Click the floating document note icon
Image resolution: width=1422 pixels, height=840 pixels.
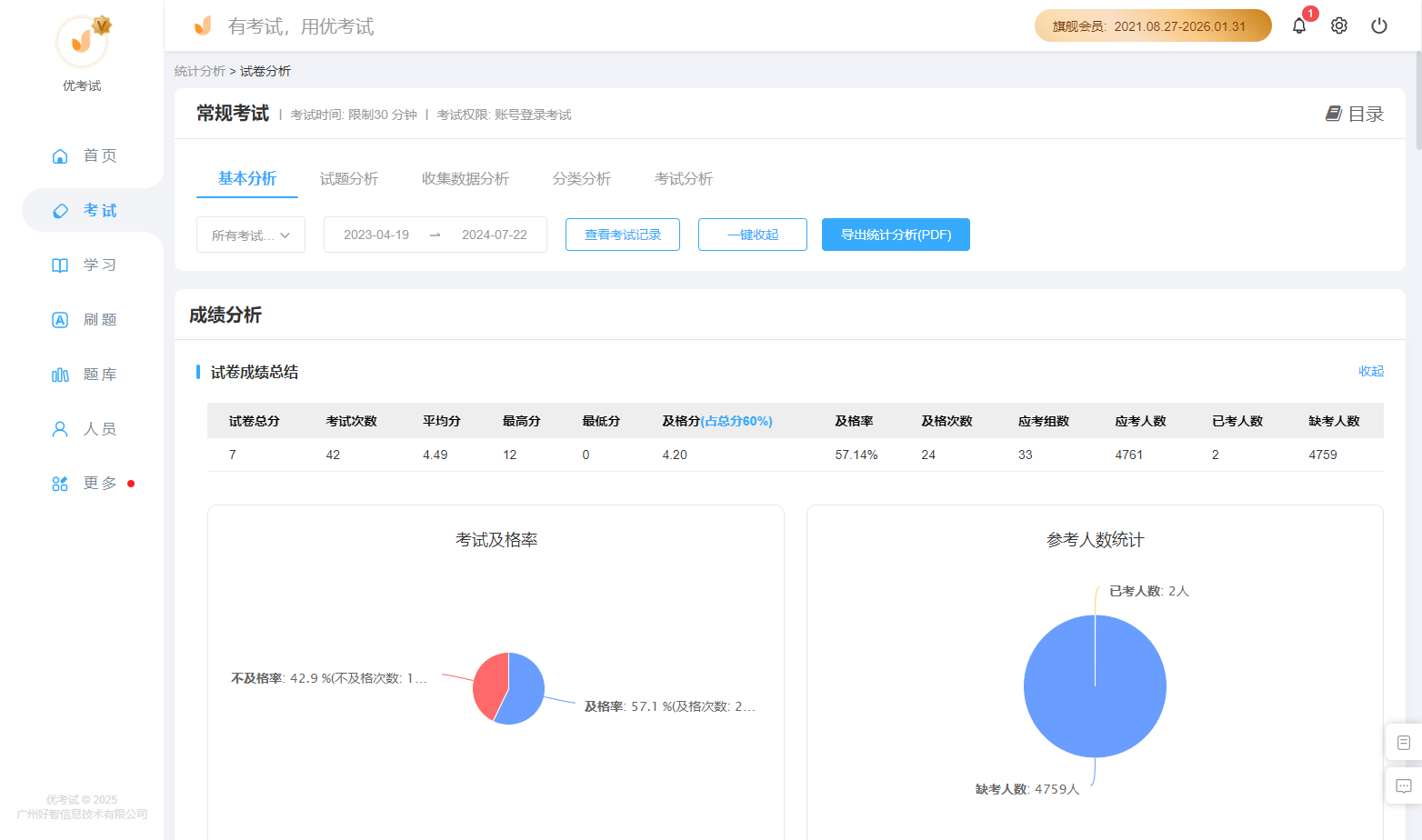coord(1404,743)
